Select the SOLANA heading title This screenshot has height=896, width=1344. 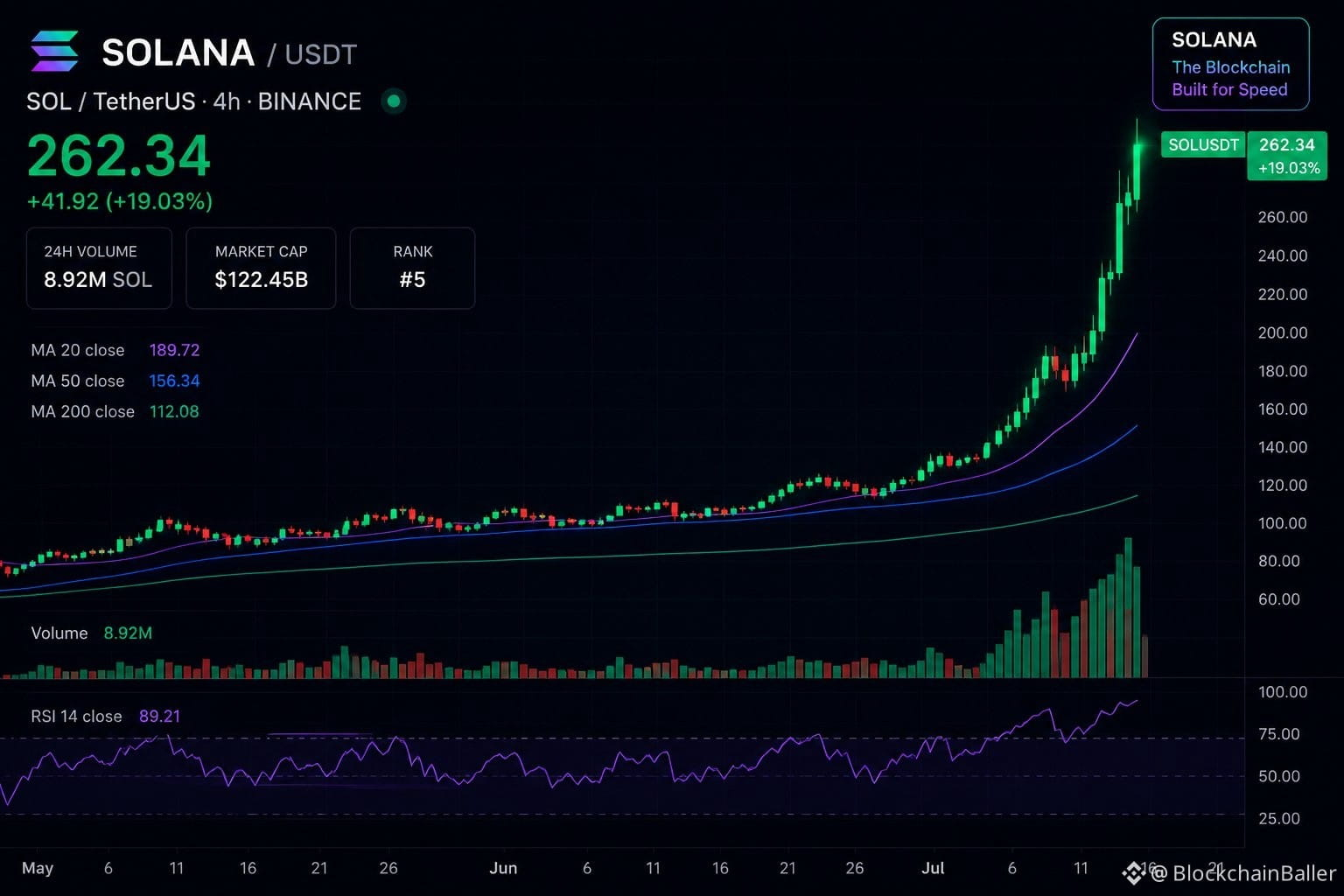pyautogui.click(x=178, y=52)
